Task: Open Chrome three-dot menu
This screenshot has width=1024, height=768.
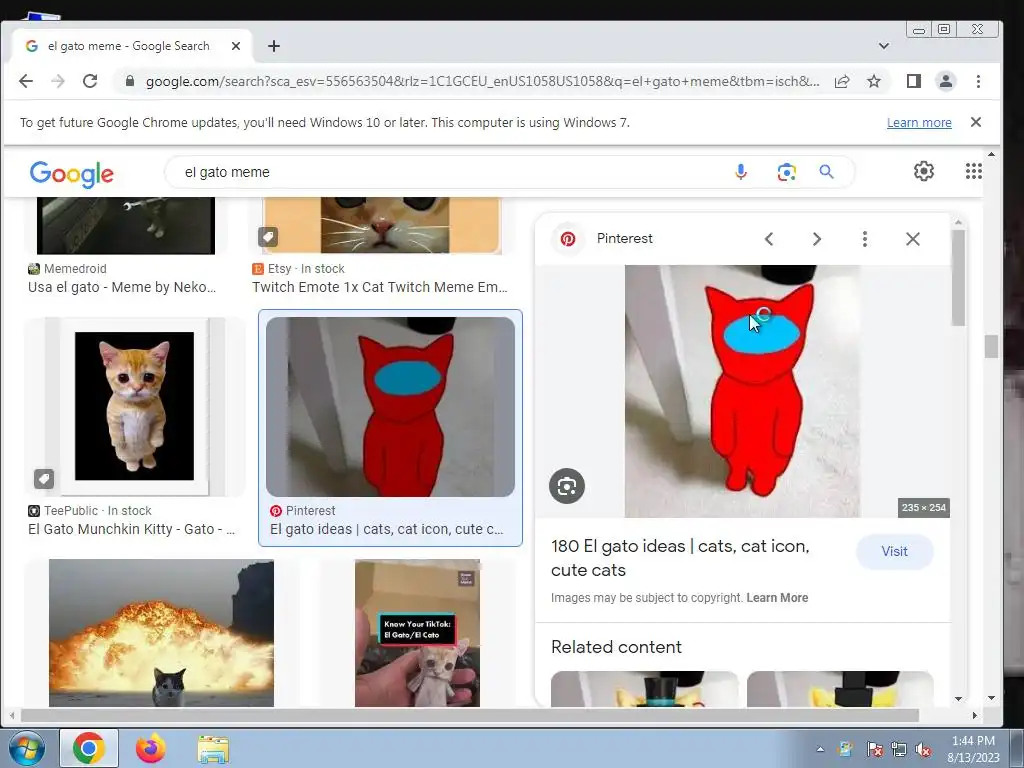Action: point(978,81)
